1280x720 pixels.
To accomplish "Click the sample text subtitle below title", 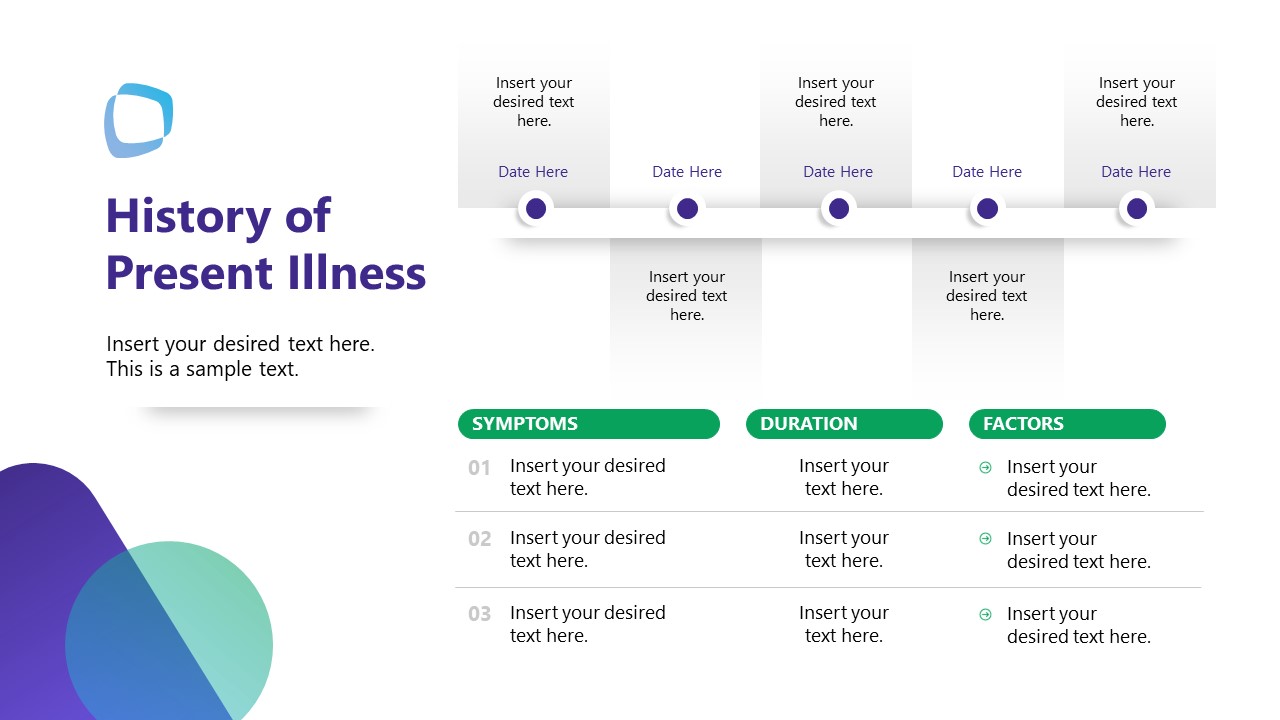I will click(240, 356).
